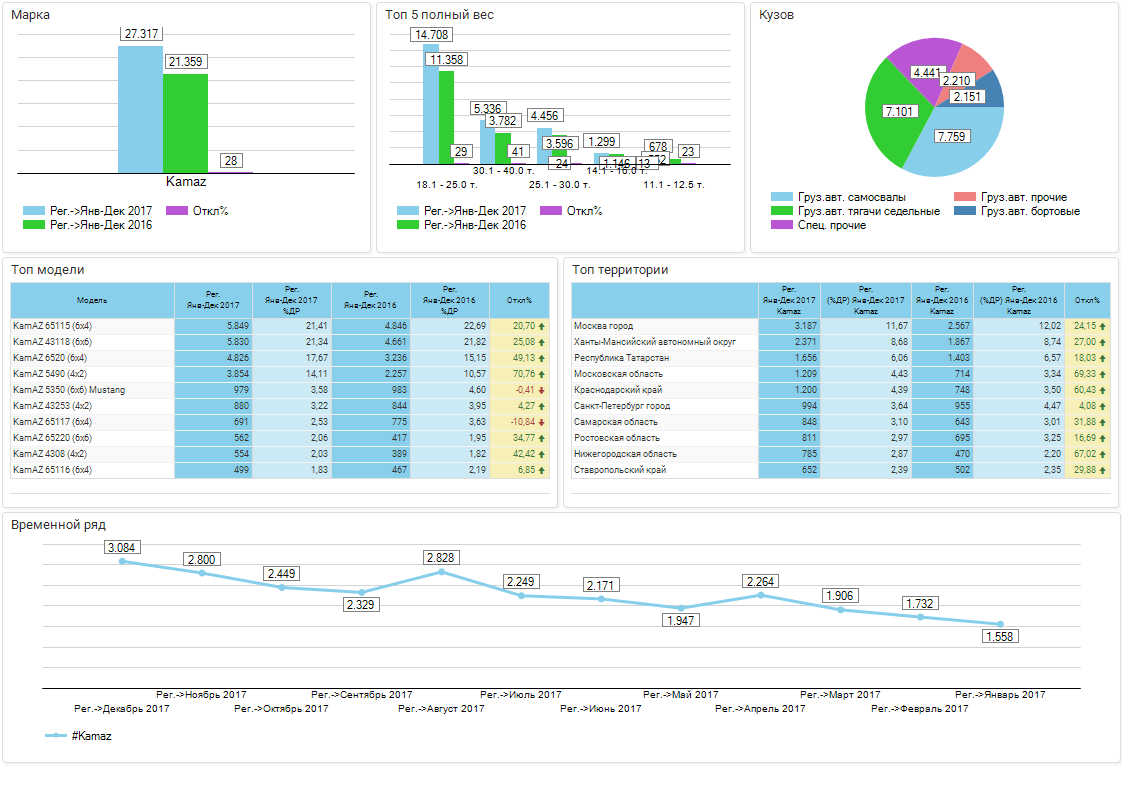Click the 5.849 cell in Топ модели table
The image size is (1122, 793).
point(213,326)
